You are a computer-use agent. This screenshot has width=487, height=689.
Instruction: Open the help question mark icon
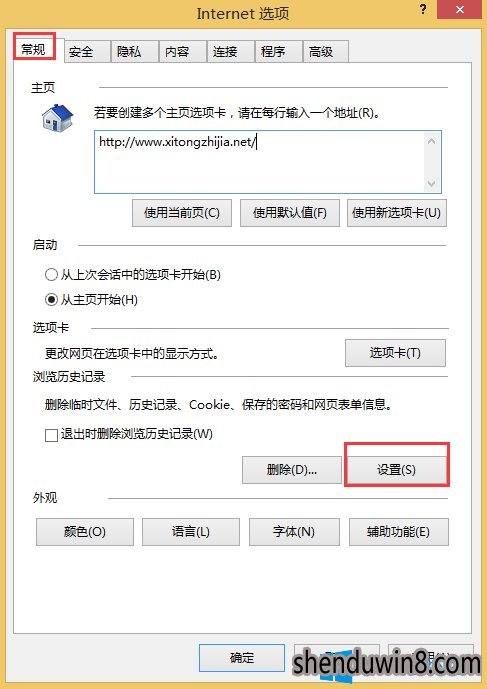click(x=423, y=9)
